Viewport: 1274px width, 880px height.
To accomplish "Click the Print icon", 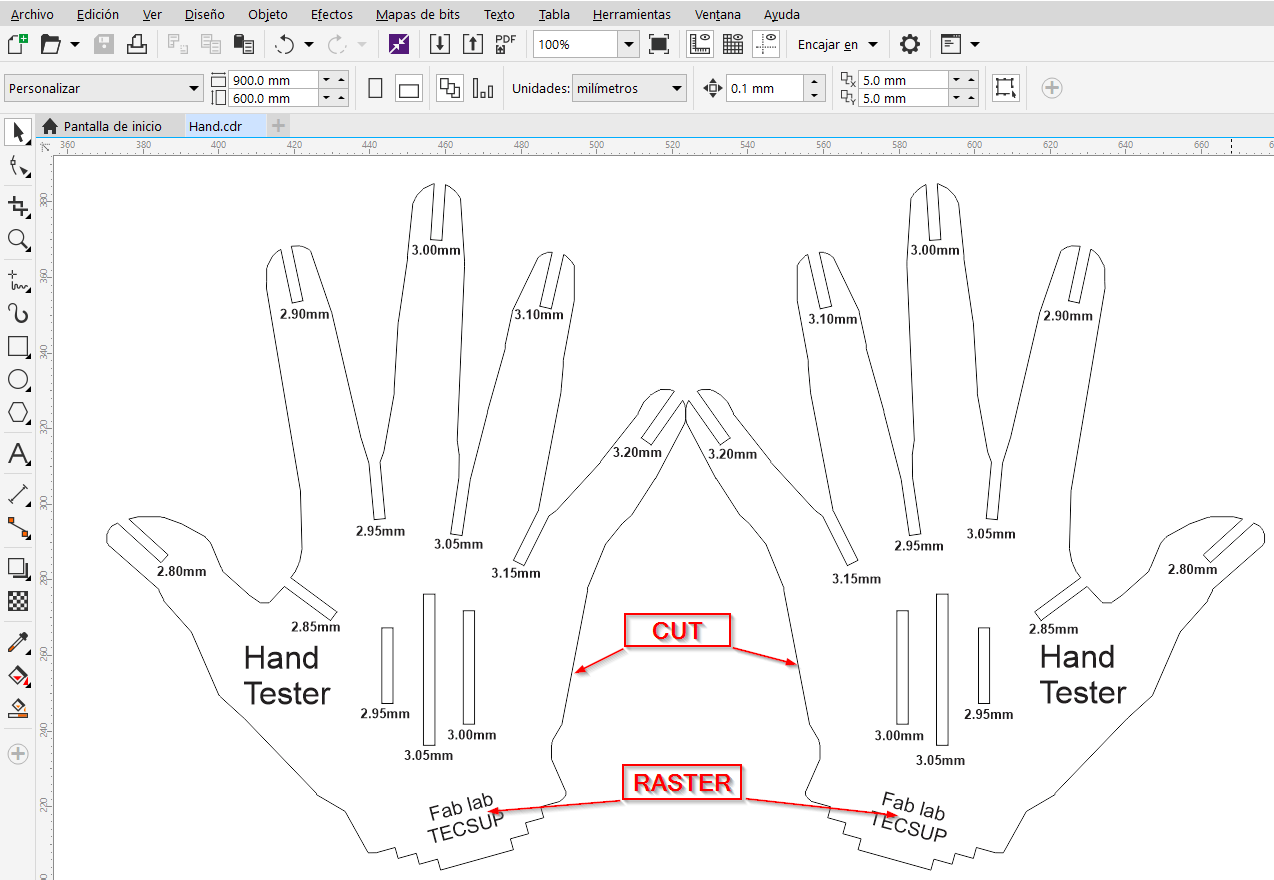I will pos(138,44).
